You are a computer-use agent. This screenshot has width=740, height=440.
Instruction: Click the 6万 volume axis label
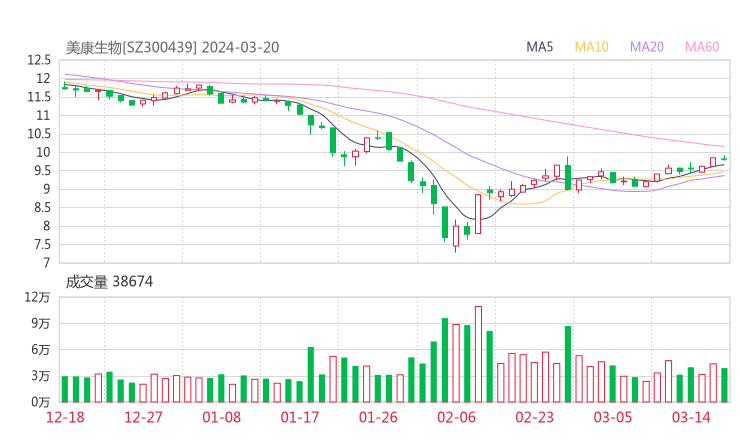pyautogui.click(x=41, y=350)
